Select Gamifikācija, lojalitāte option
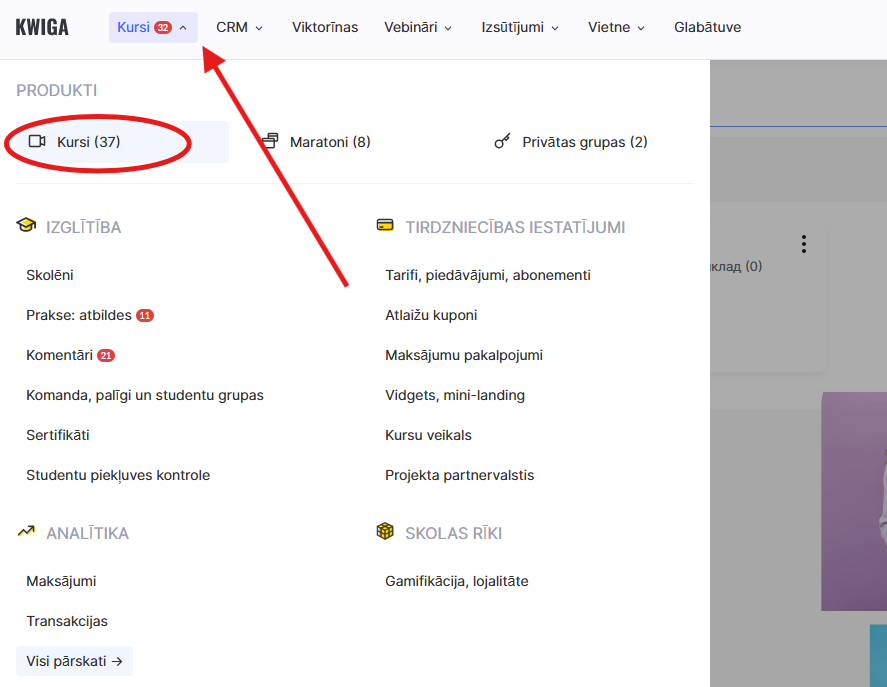The image size is (887, 687). pyautogui.click(x=457, y=581)
